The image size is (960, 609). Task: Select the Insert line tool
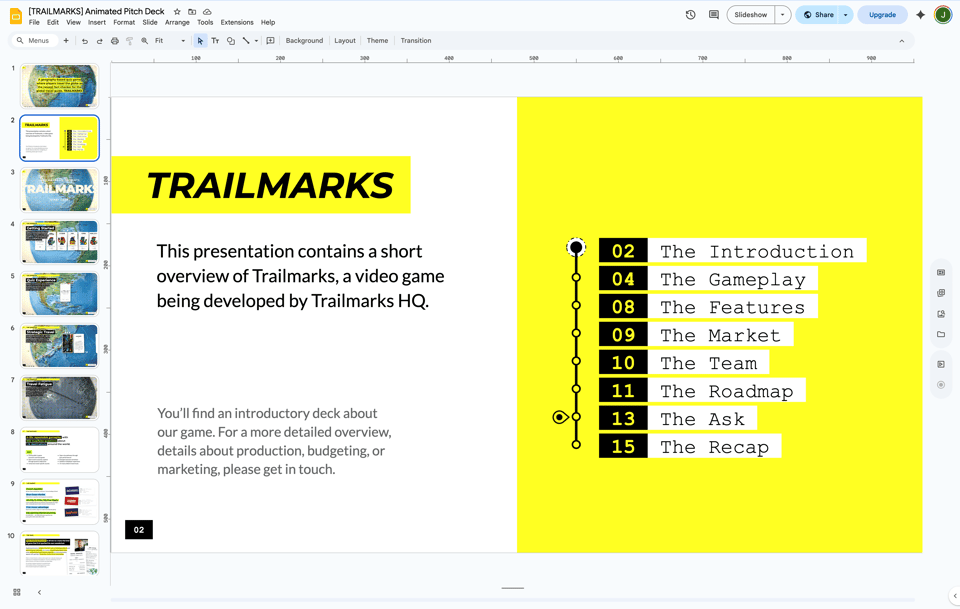pos(246,40)
